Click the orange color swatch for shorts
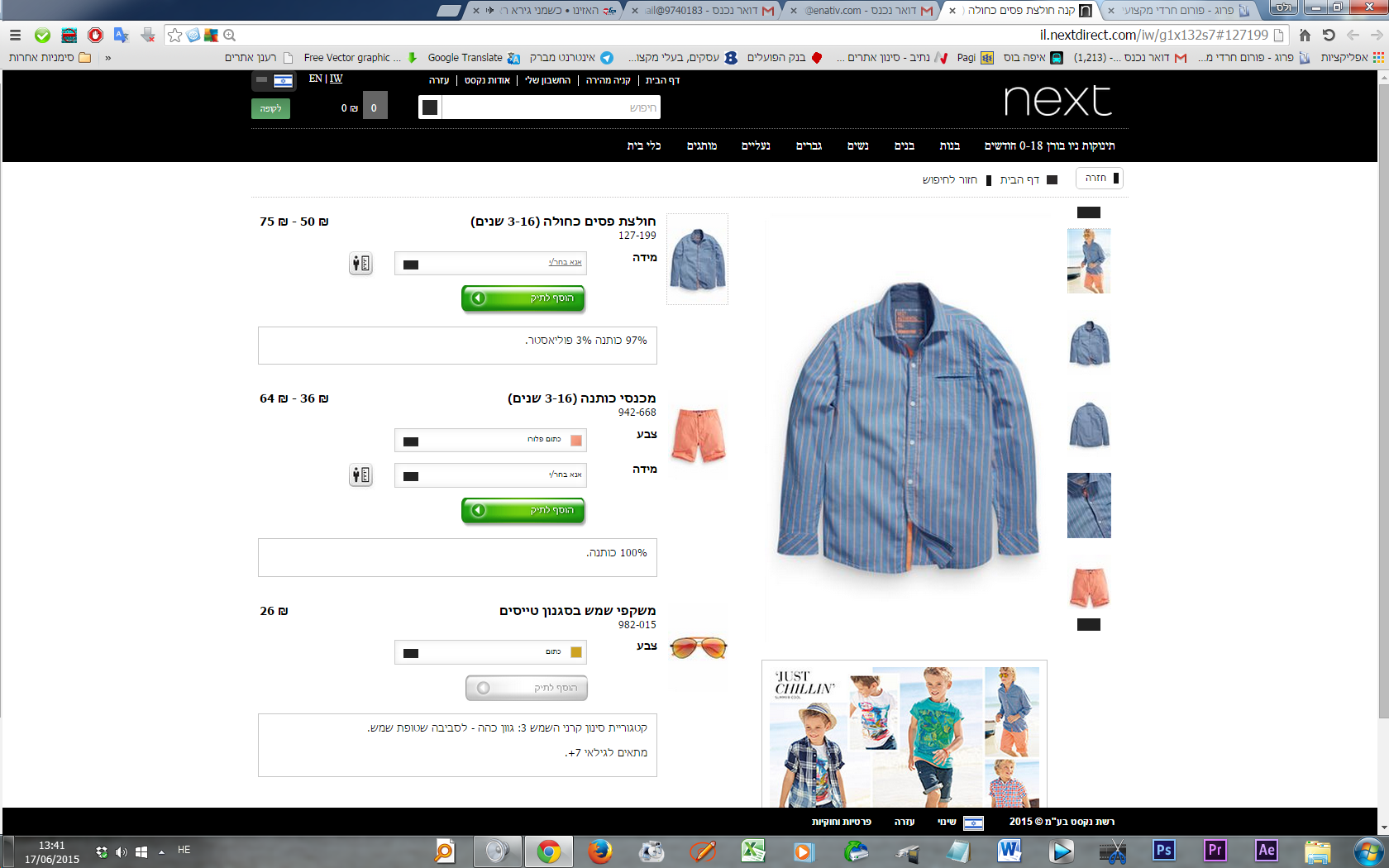The image size is (1389, 868). point(576,441)
